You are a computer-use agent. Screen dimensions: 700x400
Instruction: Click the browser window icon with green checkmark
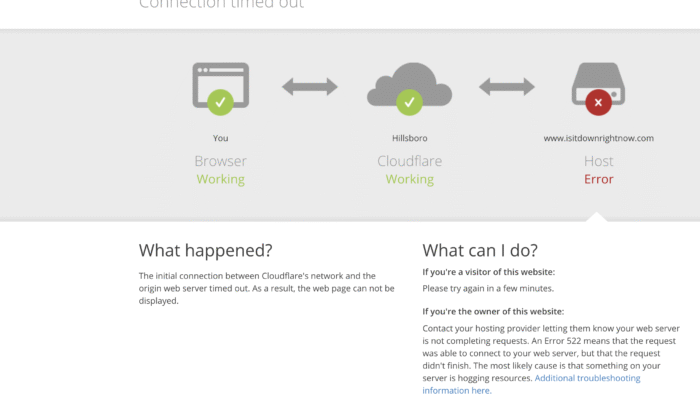(x=221, y=88)
